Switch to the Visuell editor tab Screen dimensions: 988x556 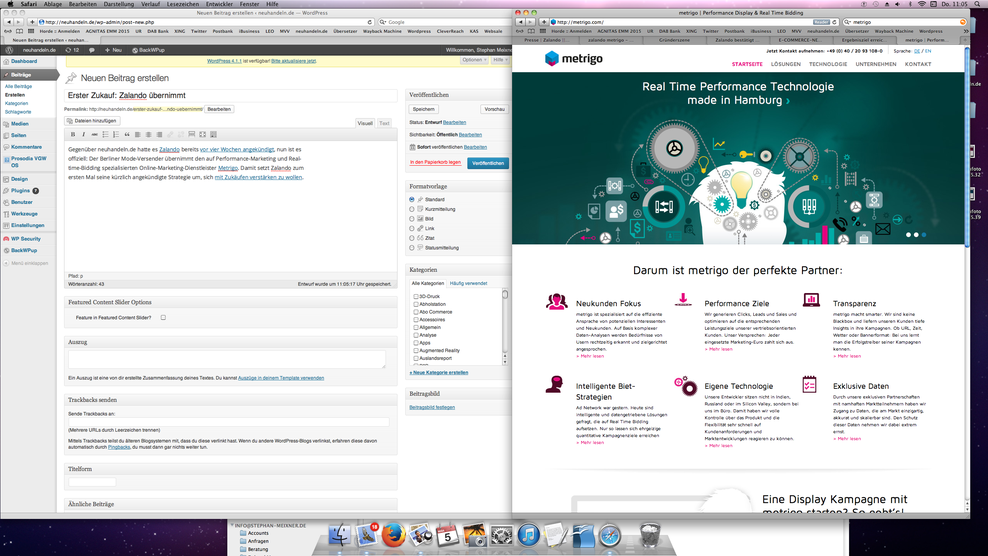click(365, 123)
